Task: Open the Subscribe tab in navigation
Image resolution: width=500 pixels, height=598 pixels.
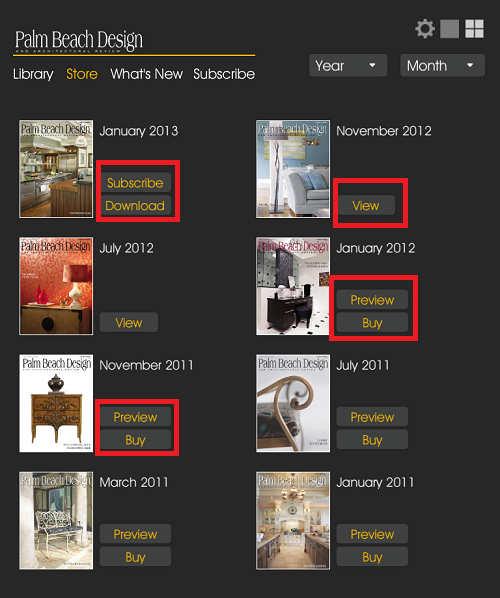Action: pos(224,74)
